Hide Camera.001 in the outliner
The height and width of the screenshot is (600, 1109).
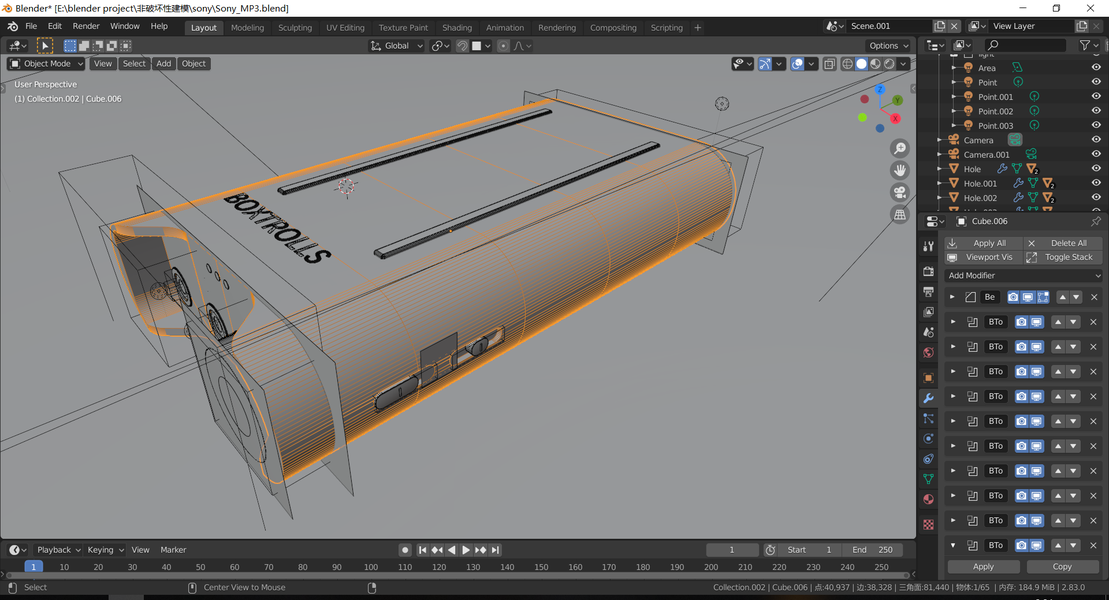pos(1096,154)
